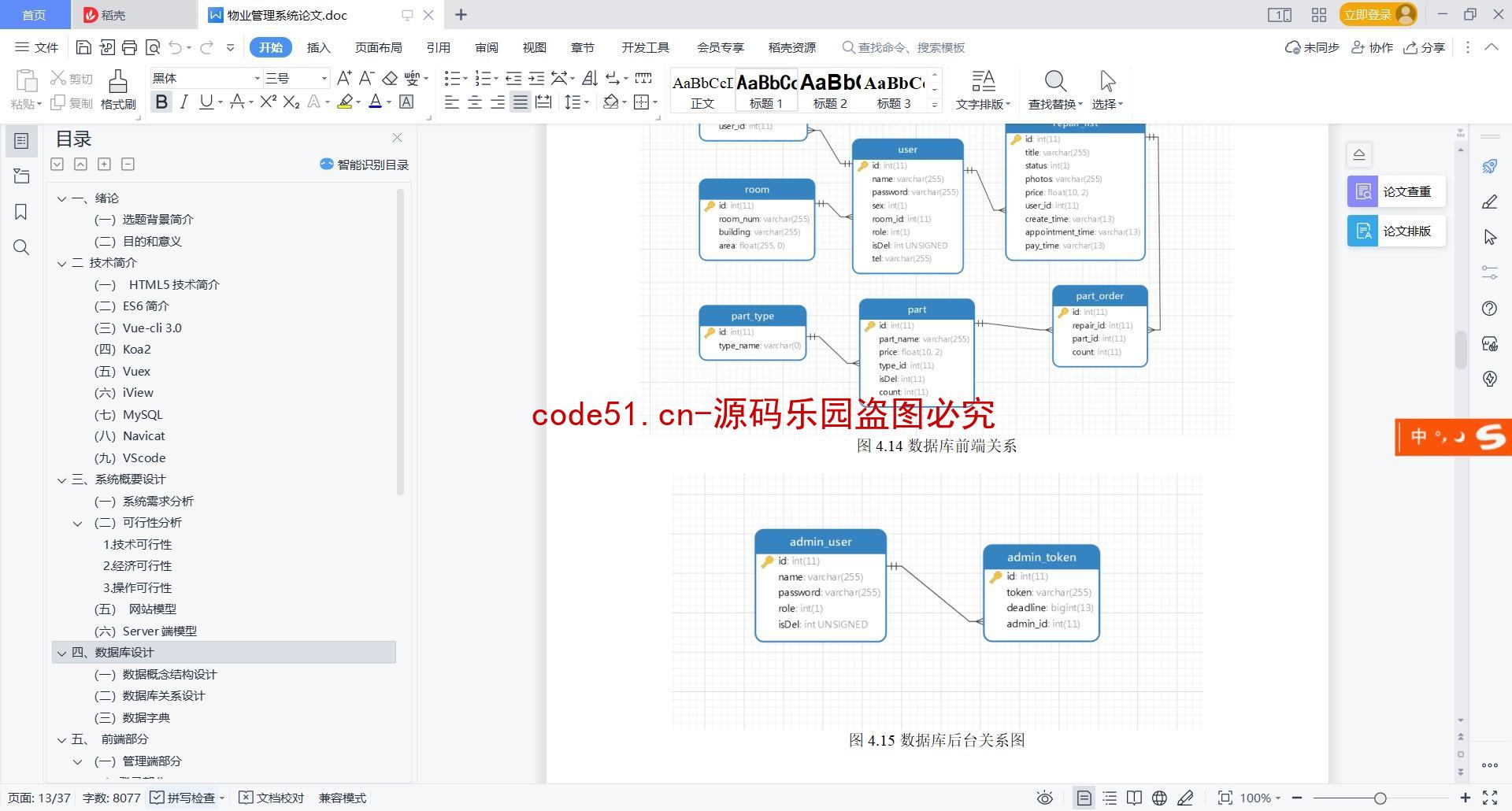Image resolution: width=1512 pixels, height=811 pixels.
Task: Switch to outline view in status bar
Action: (x=1110, y=798)
